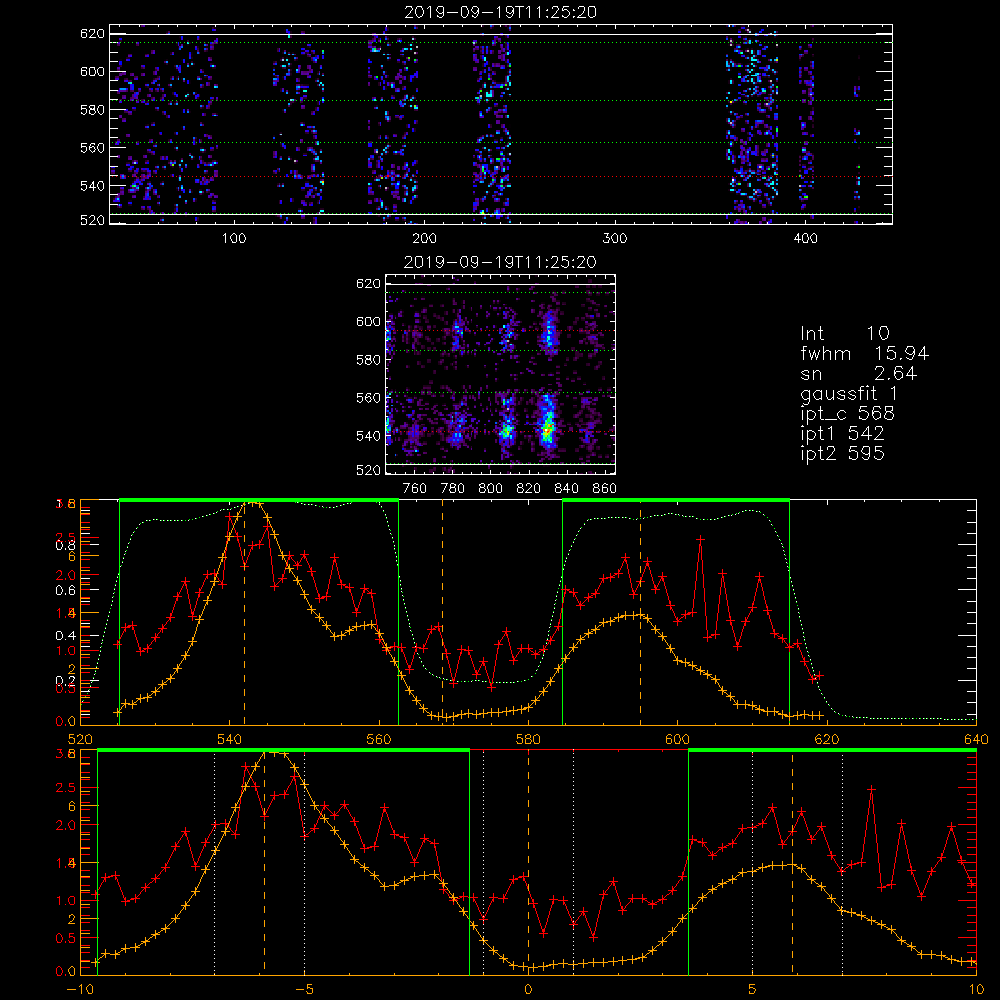Click y-axis label 560 on top plot
Screen dimensions: 1000x1000
pos(92,147)
